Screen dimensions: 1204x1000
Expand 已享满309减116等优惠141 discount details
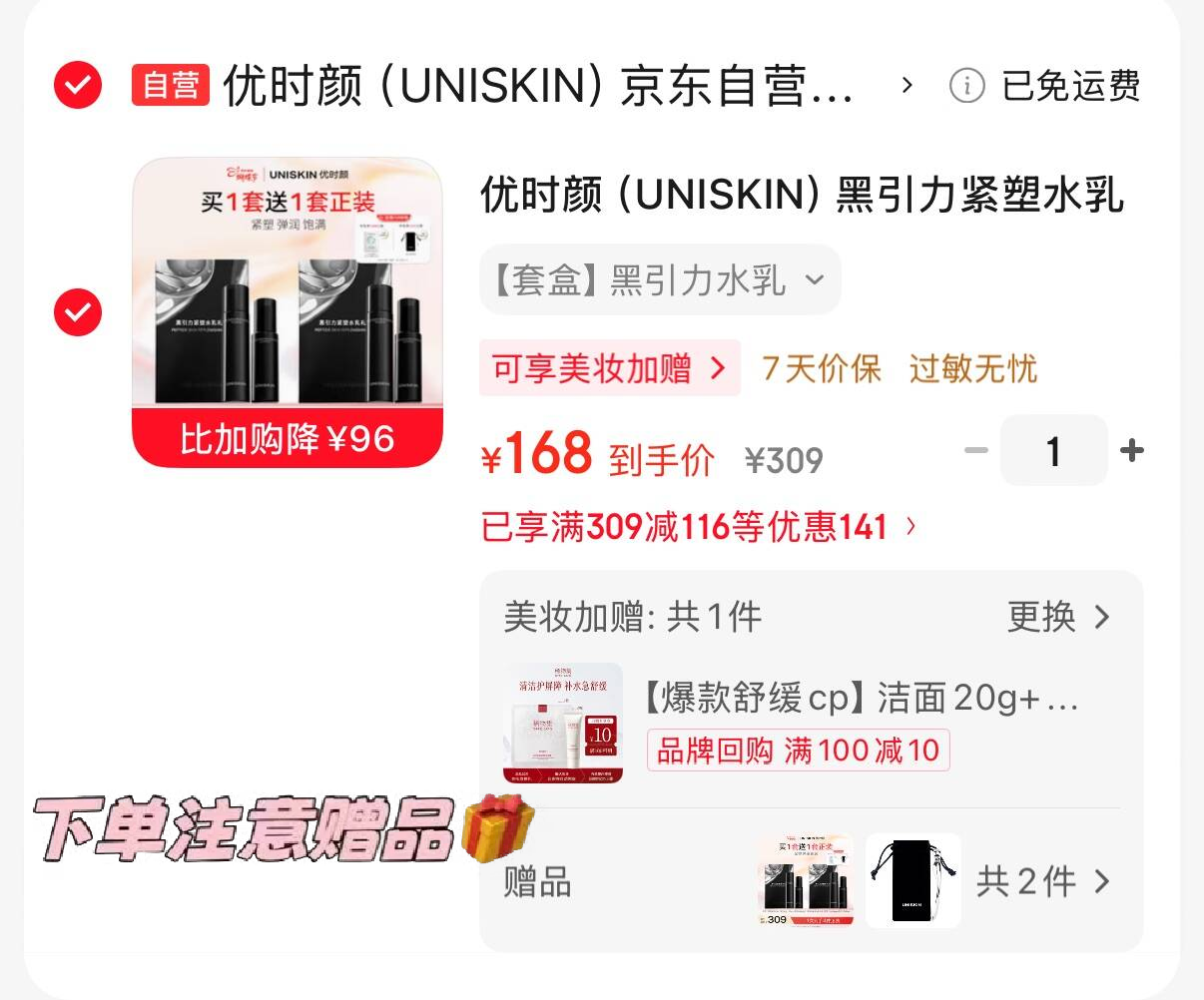698,526
